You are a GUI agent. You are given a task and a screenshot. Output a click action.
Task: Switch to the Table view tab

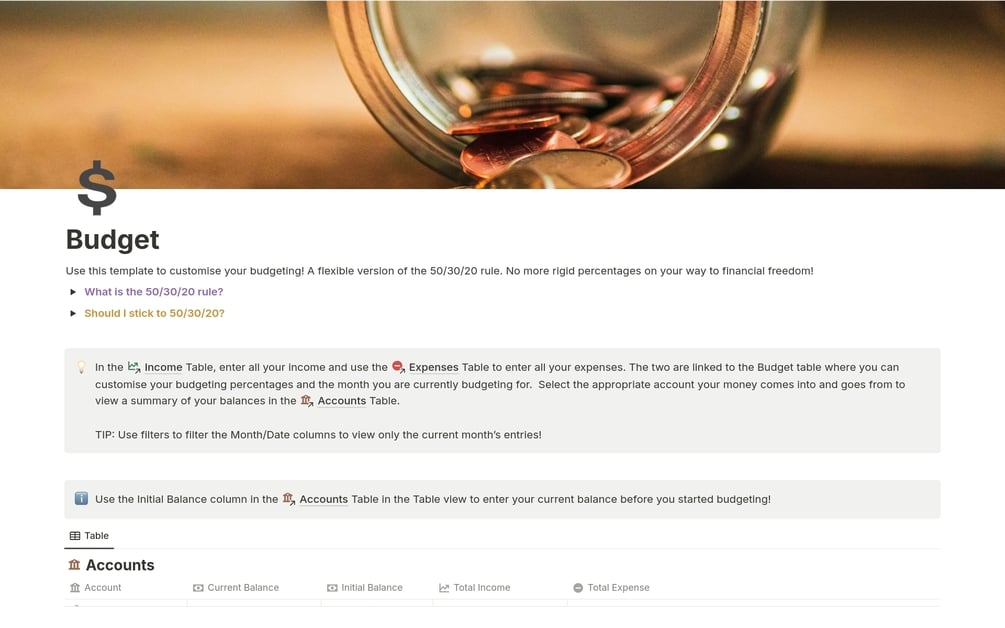point(89,536)
